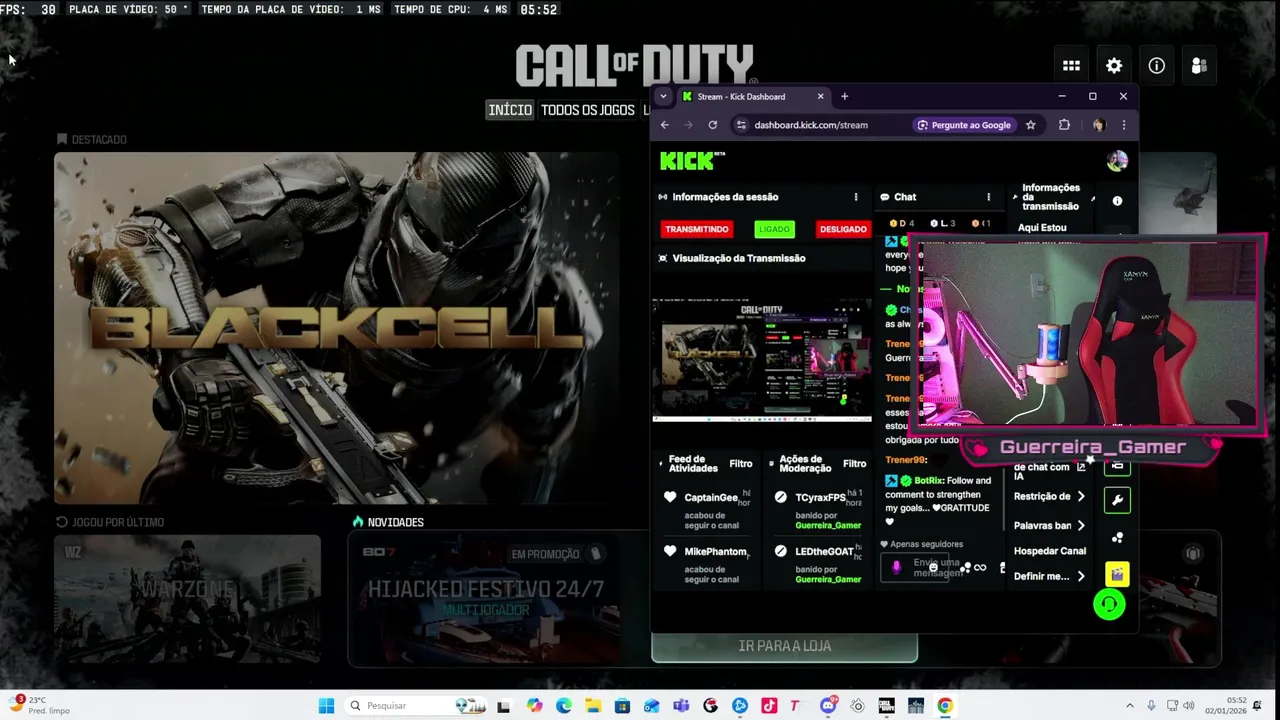The image size is (1280, 720).
Task: Click the green headset support button
Action: click(1108, 604)
